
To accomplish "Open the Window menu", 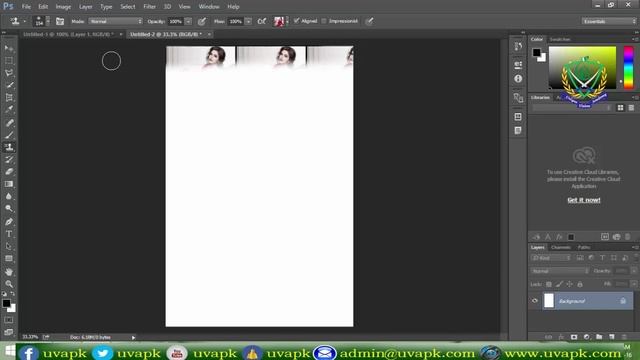I will (209, 7).
